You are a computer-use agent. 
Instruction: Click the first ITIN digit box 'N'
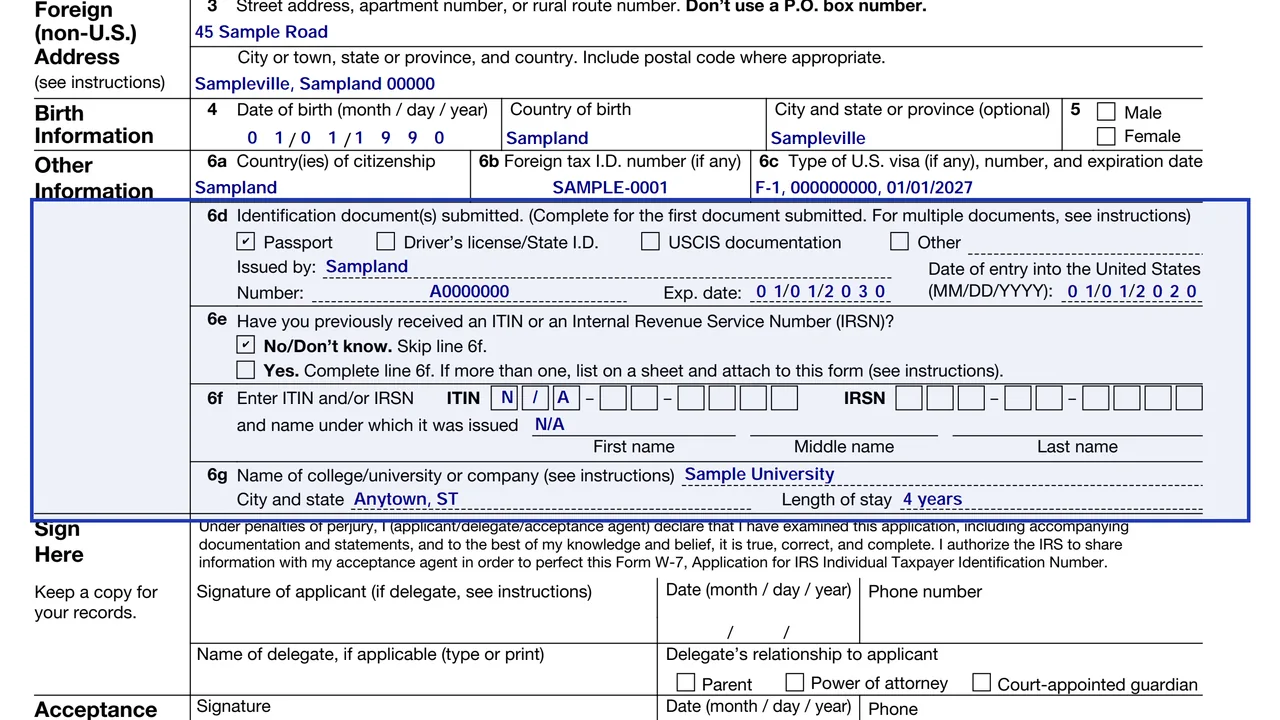click(505, 398)
